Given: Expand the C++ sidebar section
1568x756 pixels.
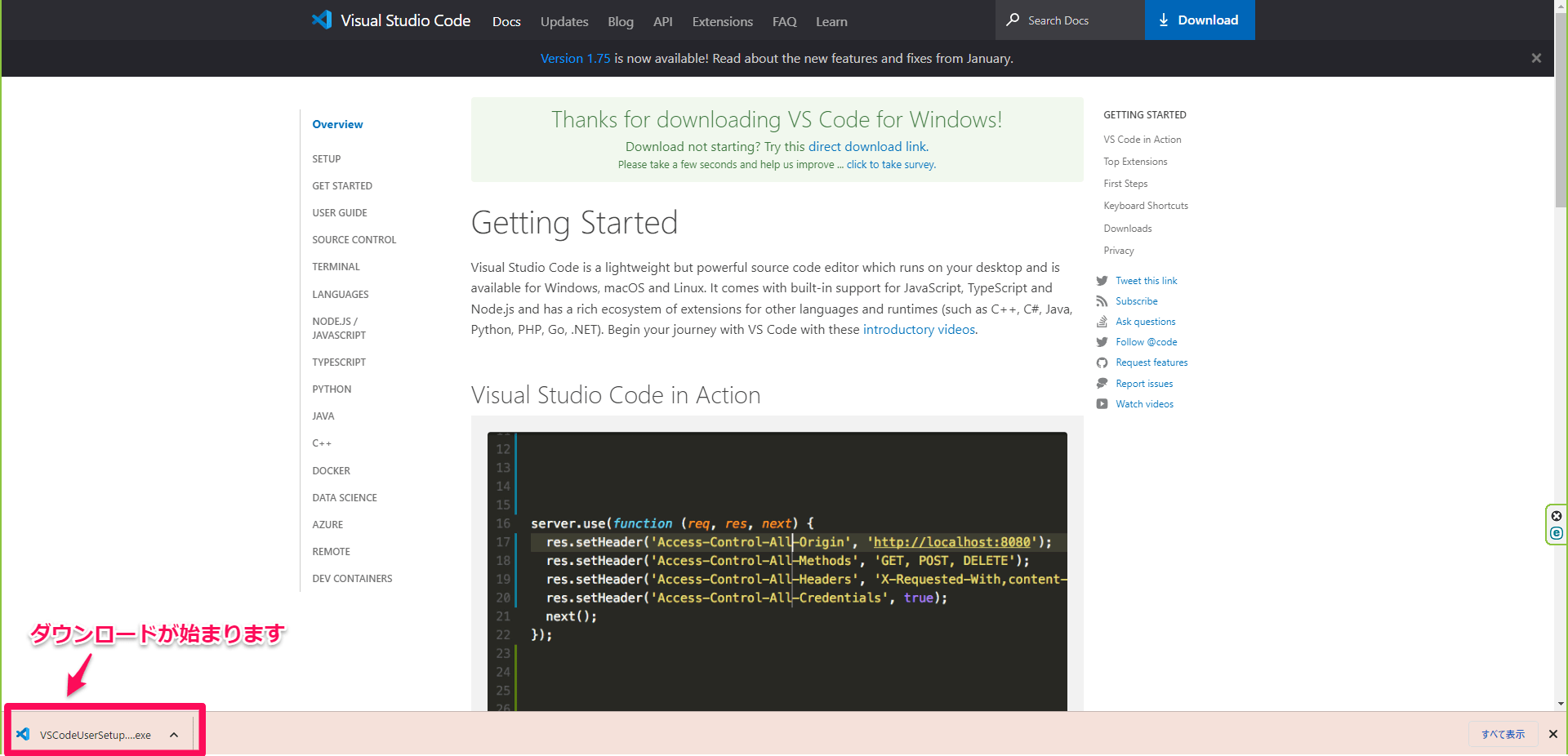Looking at the screenshot, I should tap(322, 443).
